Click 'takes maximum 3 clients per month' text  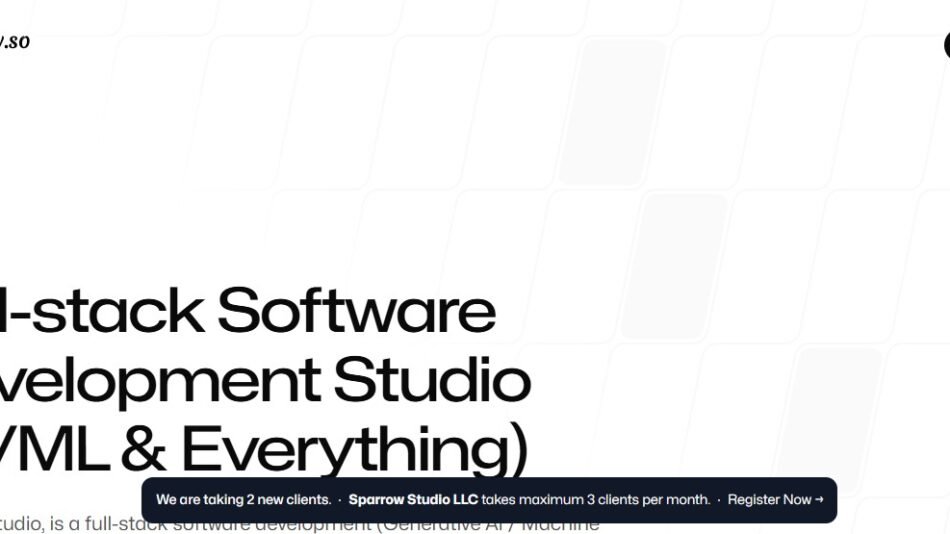pyautogui.click(x=596, y=500)
